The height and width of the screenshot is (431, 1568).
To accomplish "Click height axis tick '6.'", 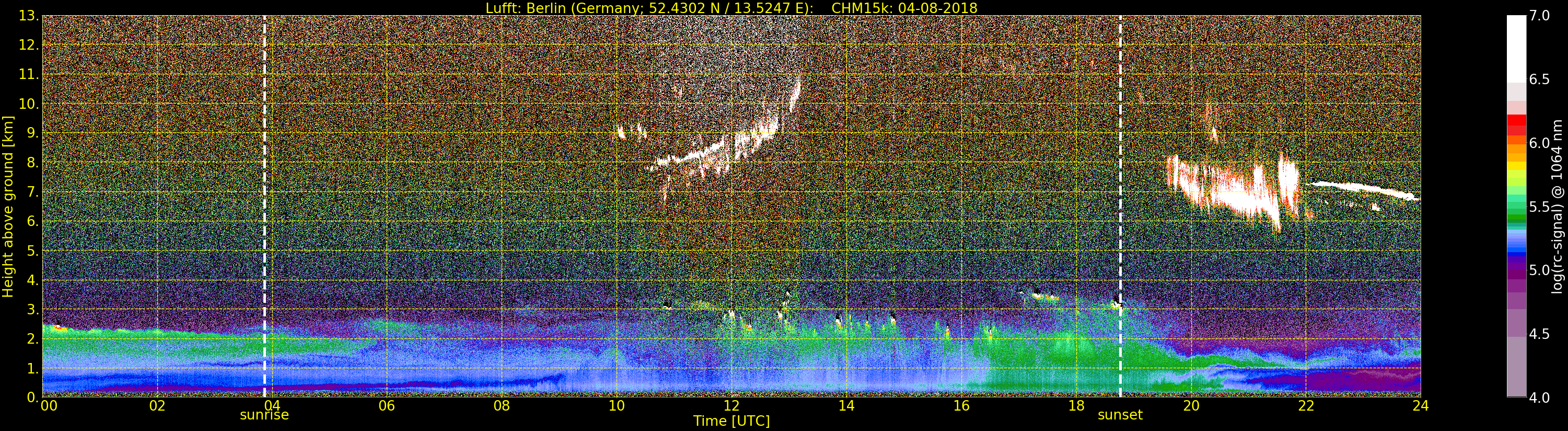I will click(32, 221).
